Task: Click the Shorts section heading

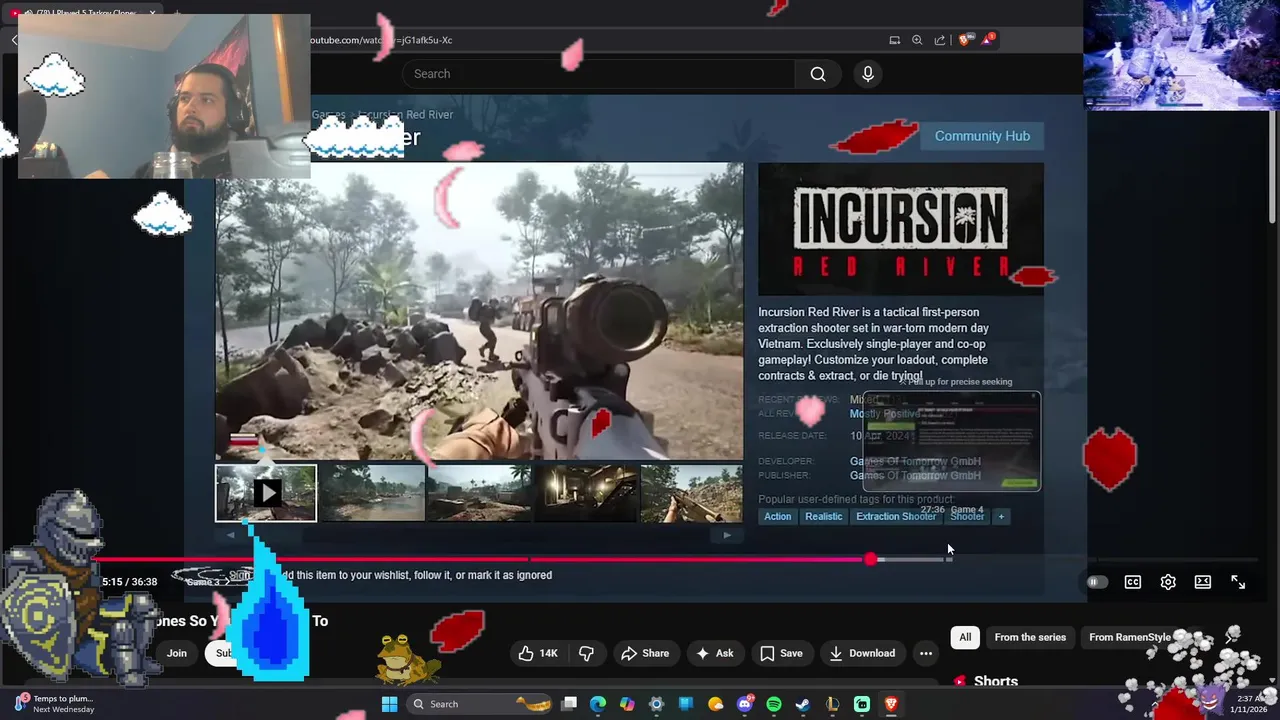Action: (996, 682)
